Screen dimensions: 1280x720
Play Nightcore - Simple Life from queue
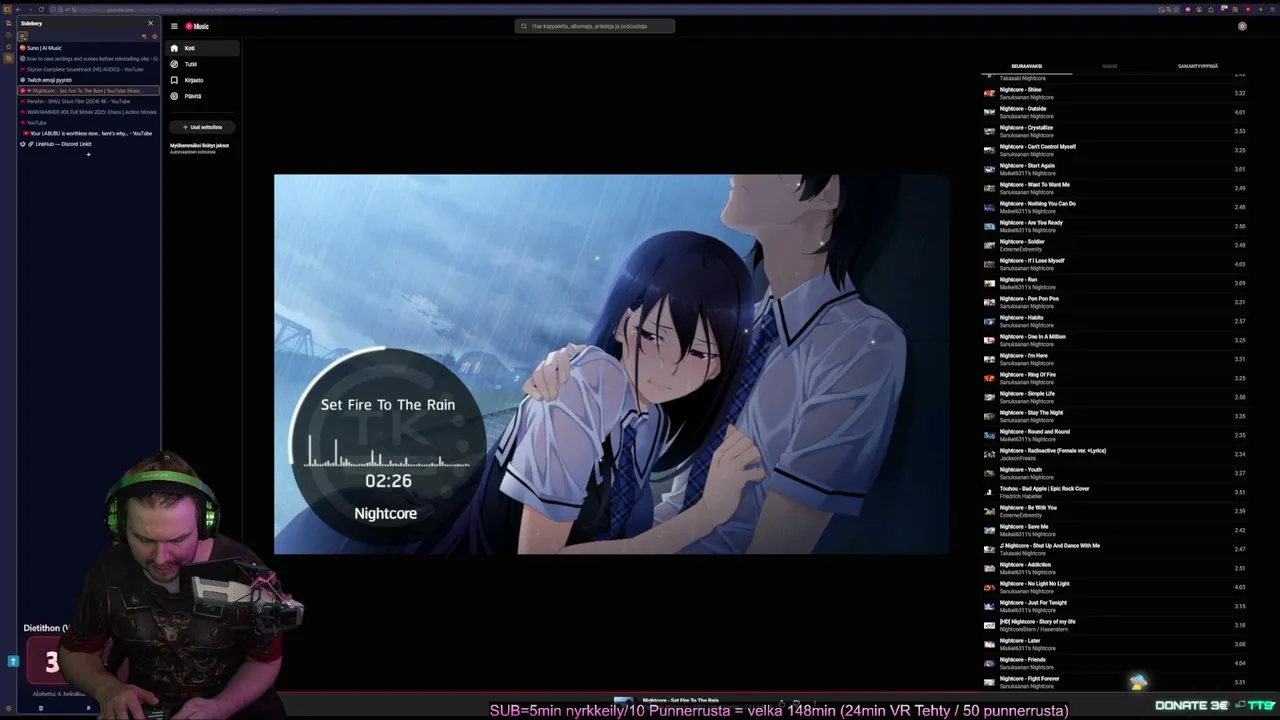point(1115,397)
